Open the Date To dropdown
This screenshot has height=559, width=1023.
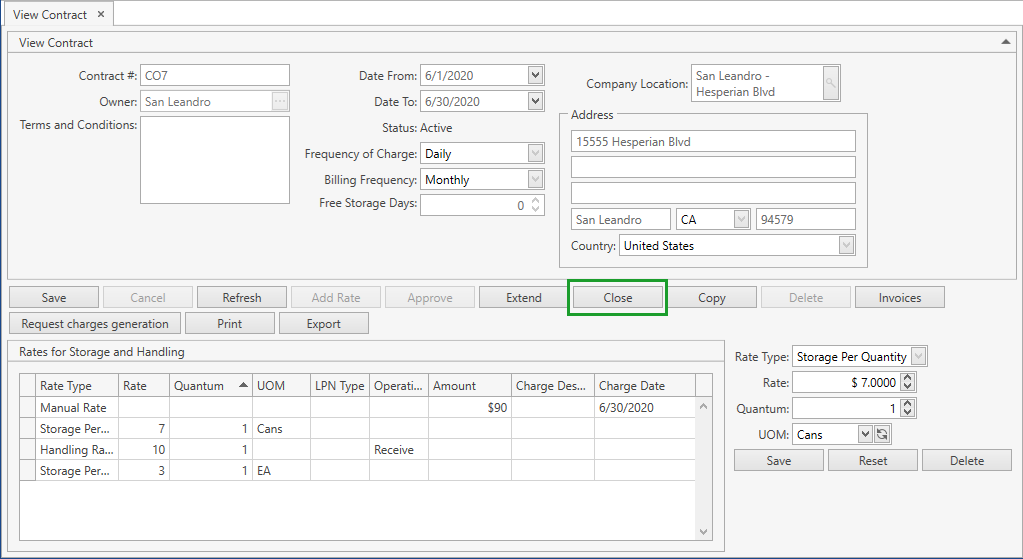click(535, 101)
